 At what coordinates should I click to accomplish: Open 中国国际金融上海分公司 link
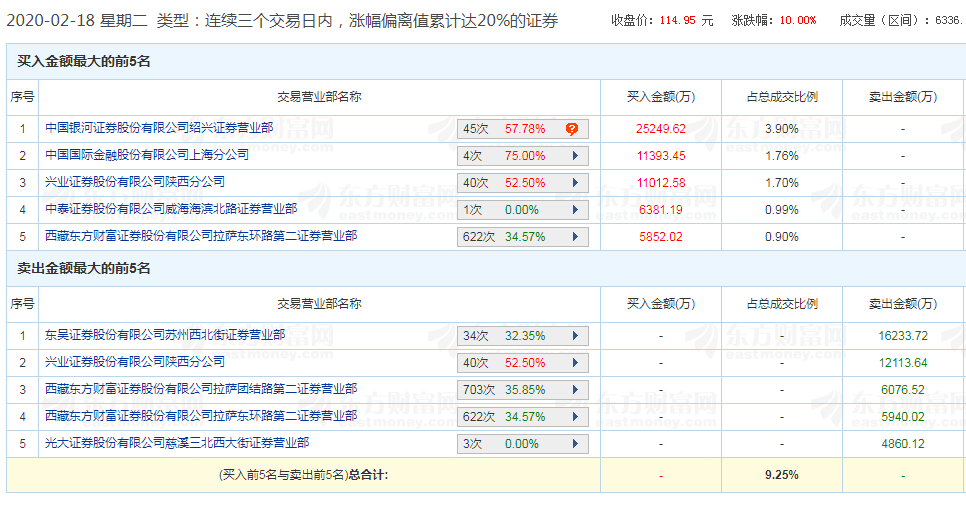click(147, 155)
